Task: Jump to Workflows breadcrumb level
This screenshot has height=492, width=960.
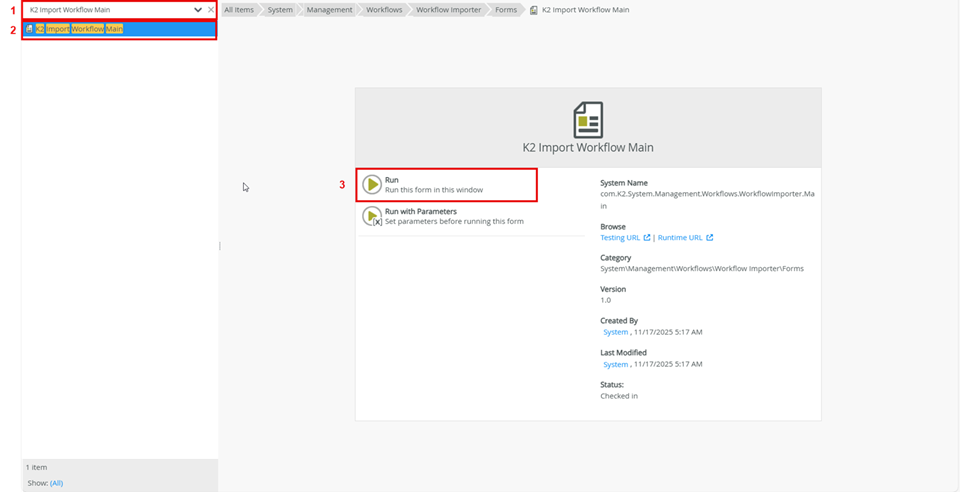Action: click(x=384, y=10)
